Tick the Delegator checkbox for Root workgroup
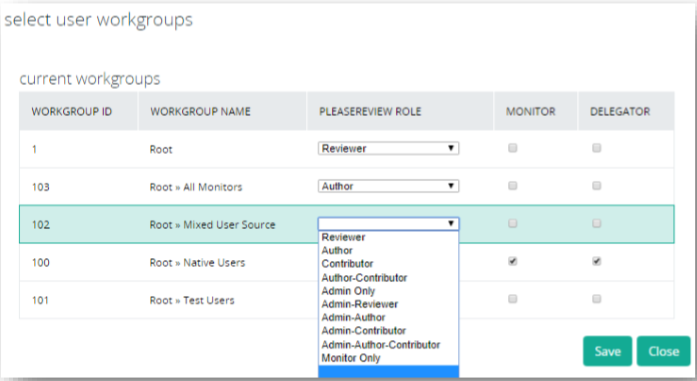Image resolution: width=697 pixels, height=381 pixels. pos(597,148)
